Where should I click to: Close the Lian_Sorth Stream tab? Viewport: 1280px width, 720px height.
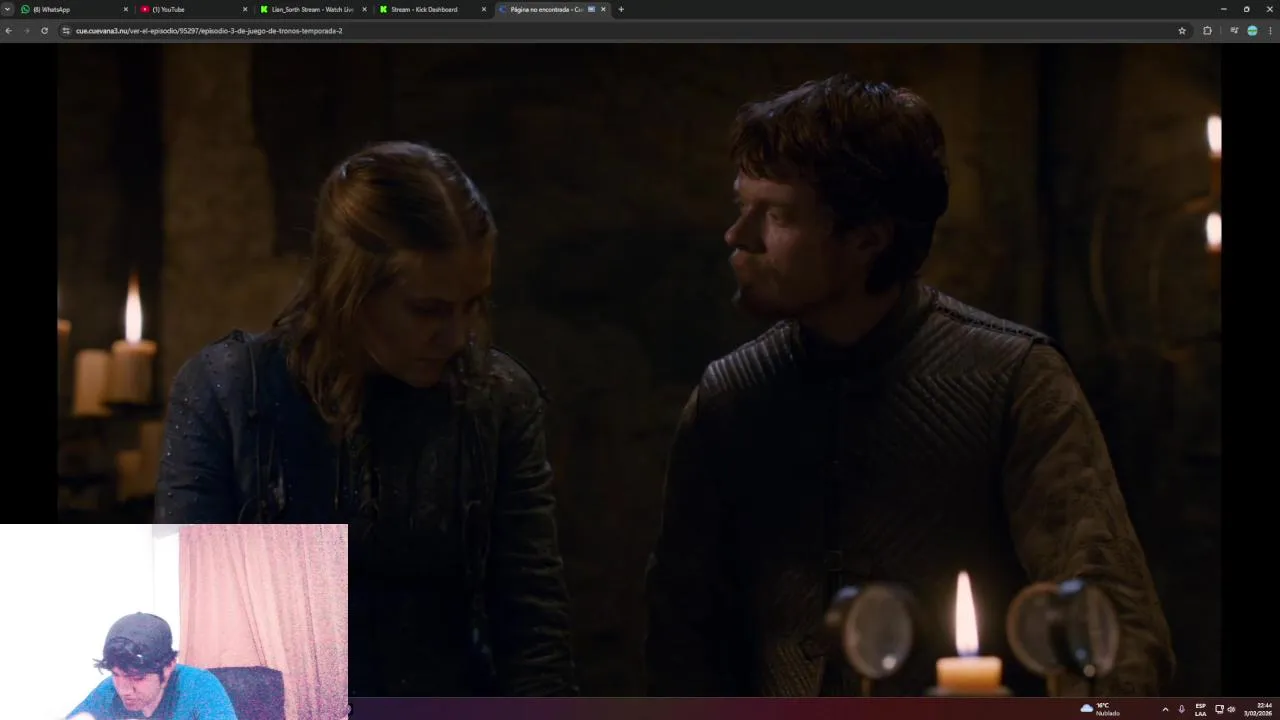[364, 9]
